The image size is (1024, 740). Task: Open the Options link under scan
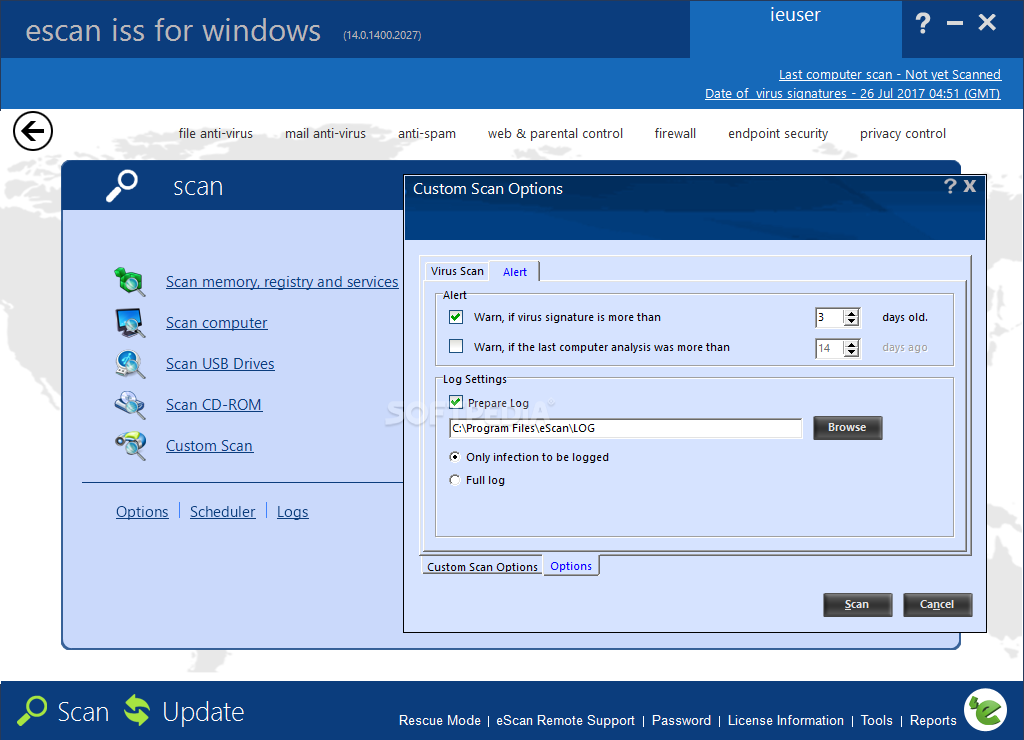point(142,511)
